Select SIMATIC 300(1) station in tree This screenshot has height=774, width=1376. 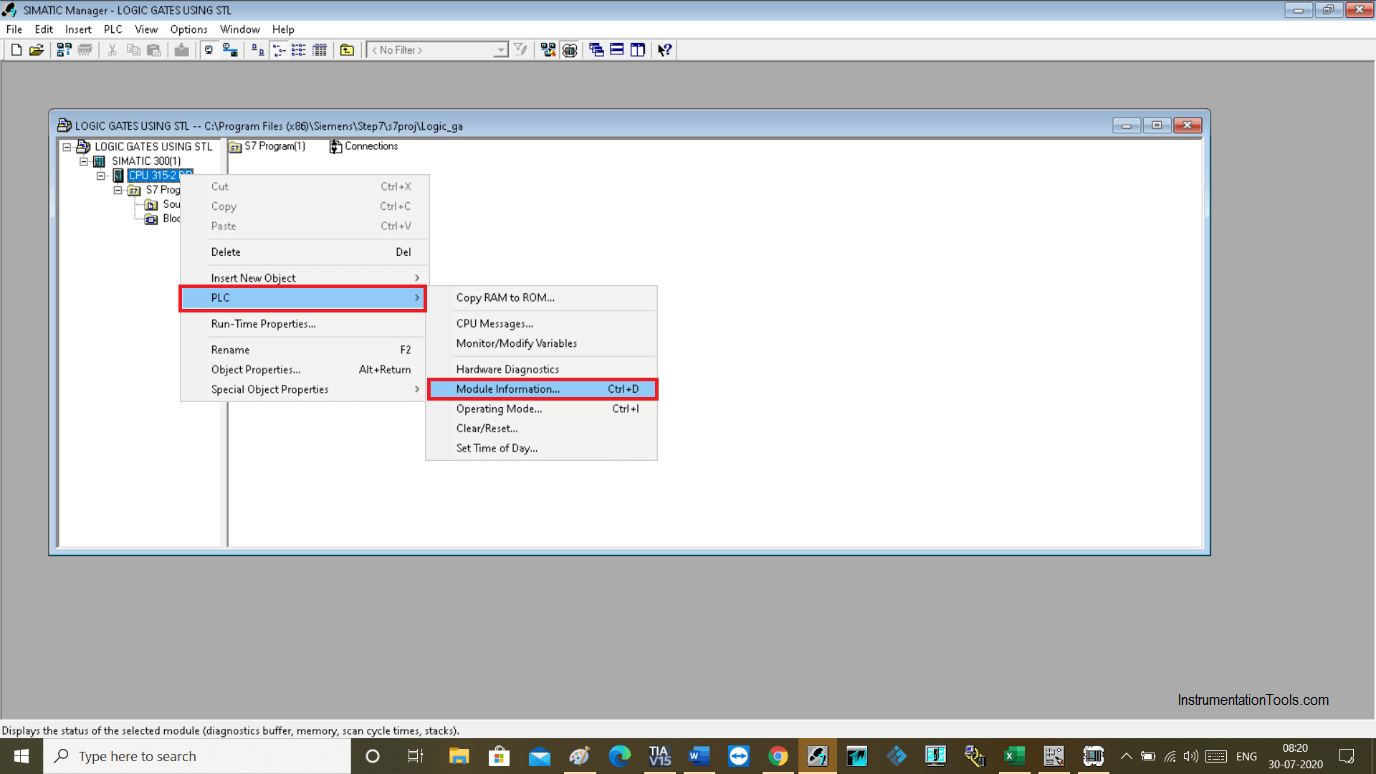146,161
